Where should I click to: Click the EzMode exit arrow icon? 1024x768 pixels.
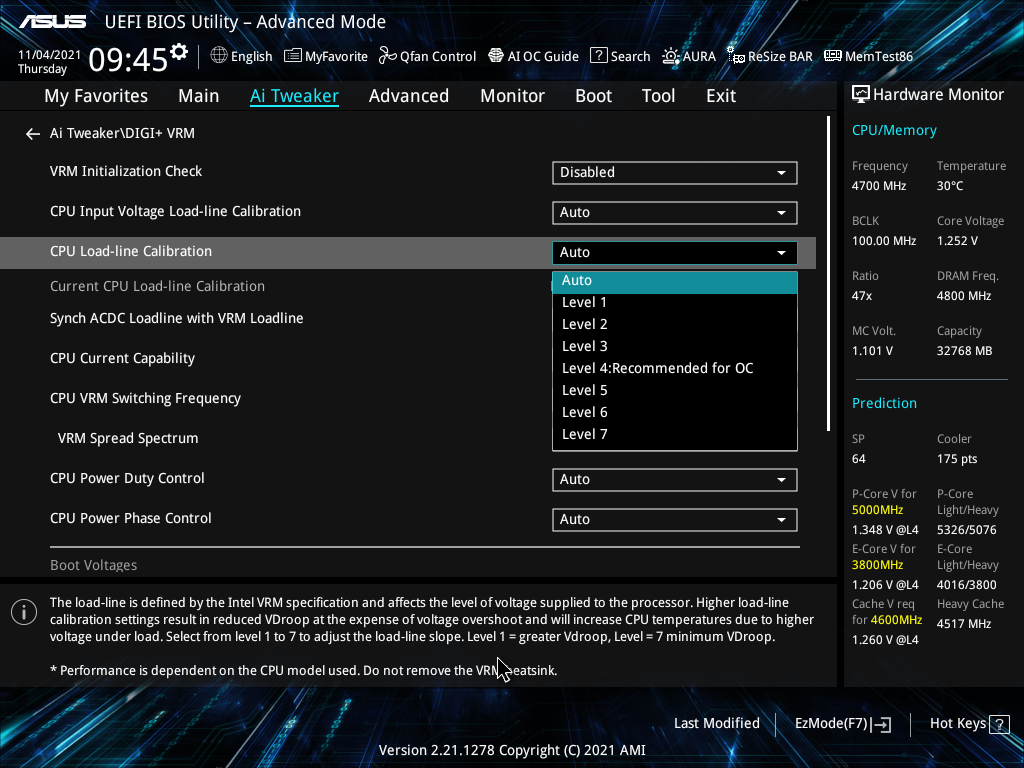pyautogui.click(x=882, y=724)
